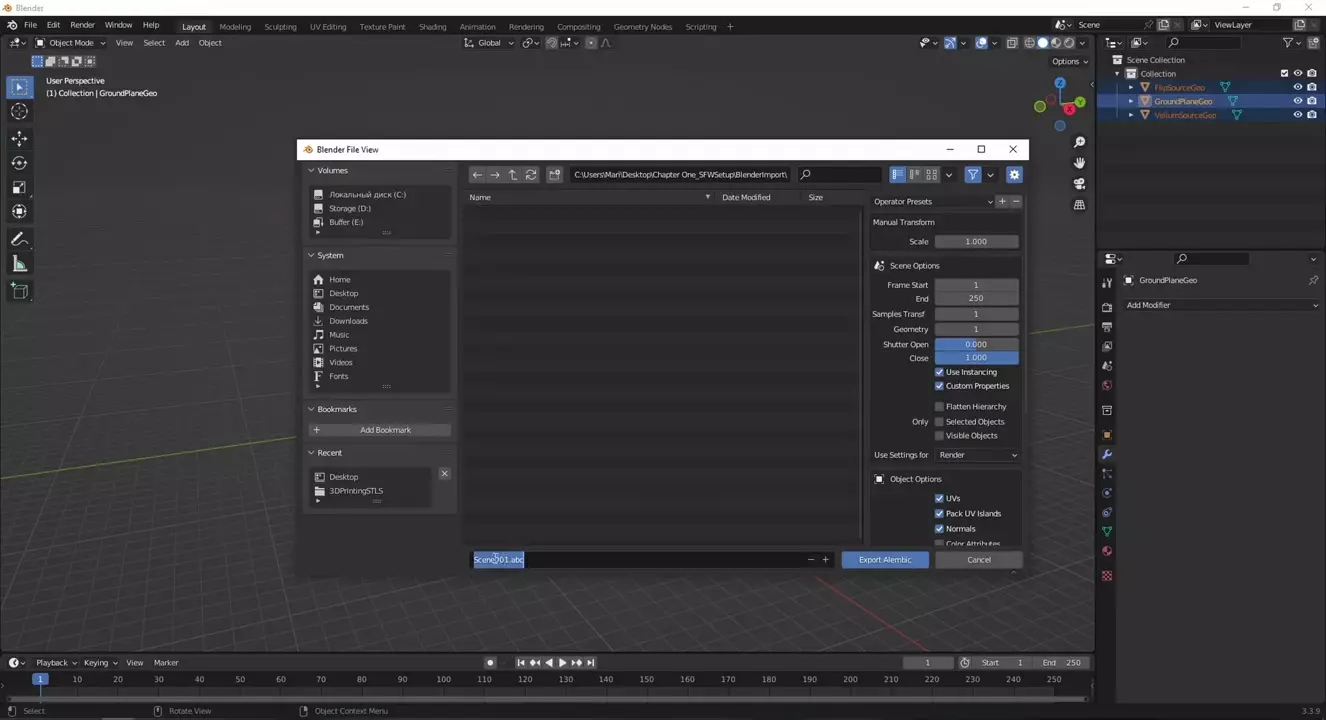Open the Geometry Nodes workspace tab
The width and height of the screenshot is (1326, 720).
point(642,27)
